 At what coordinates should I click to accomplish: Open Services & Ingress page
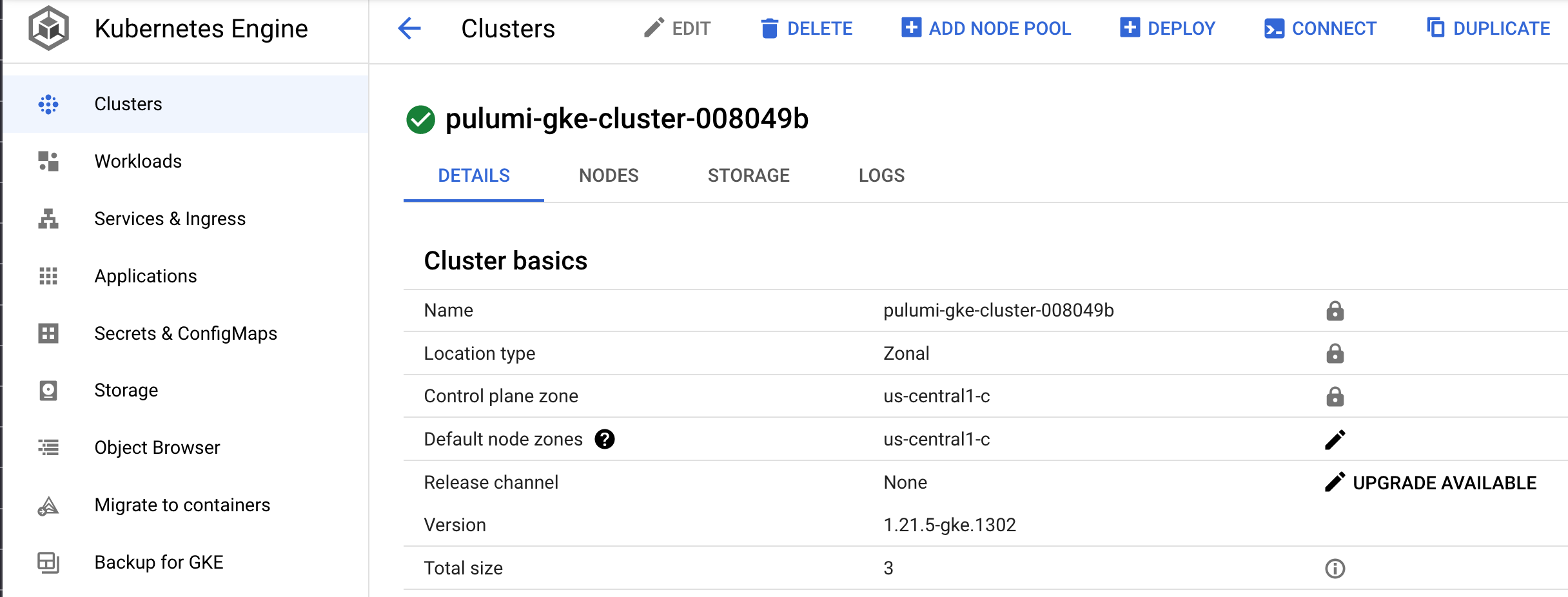[186, 219]
